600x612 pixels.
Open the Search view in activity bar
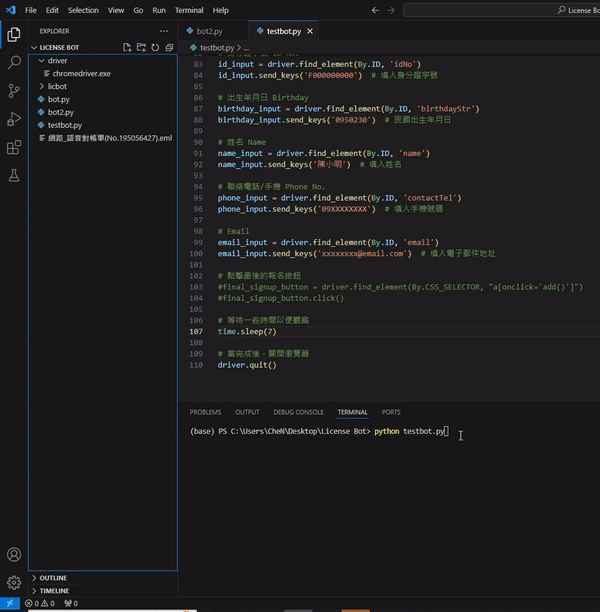[x=14, y=62]
